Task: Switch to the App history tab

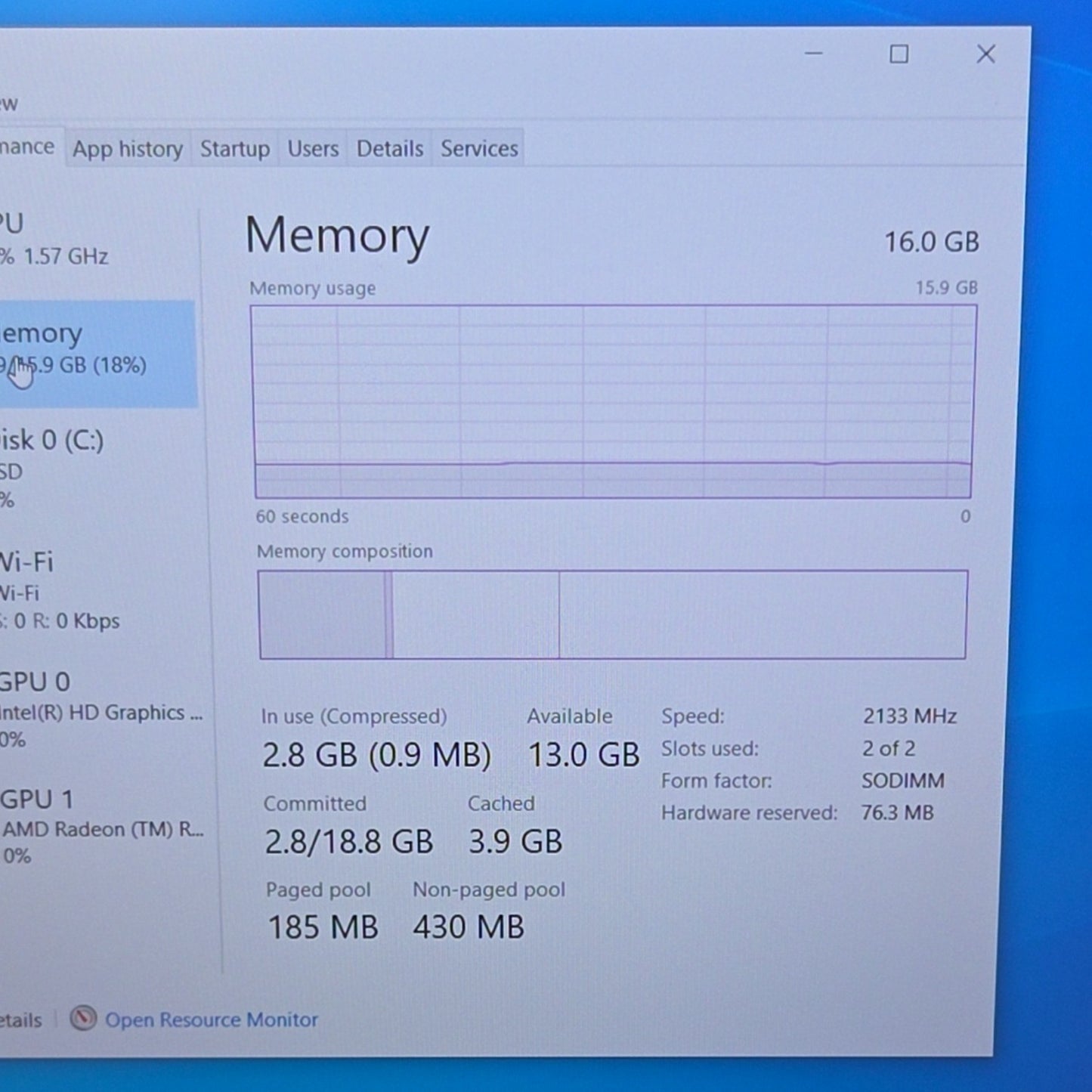Action: point(128,149)
